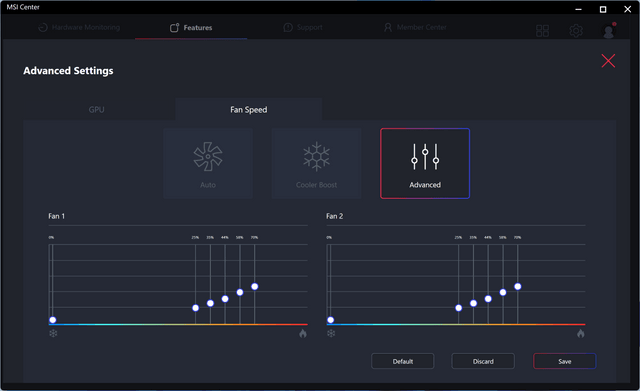Open the user profile icon
This screenshot has height=391, width=640.
(x=609, y=31)
